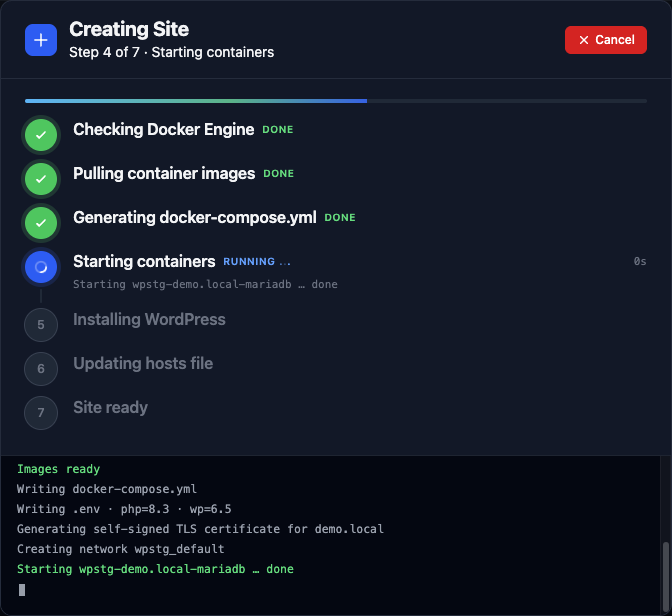Click the green check icon for Pulling container images
This screenshot has width=672, height=616.
click(41, 179)
